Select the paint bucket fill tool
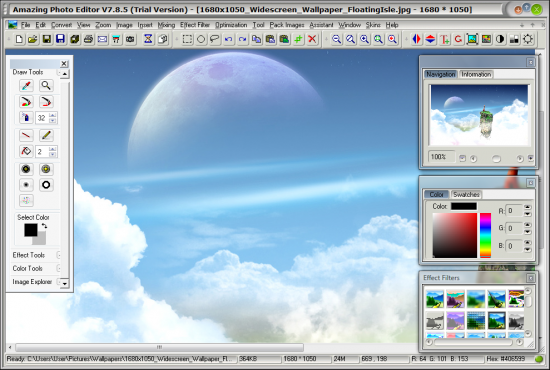 (x=26, y=152)
